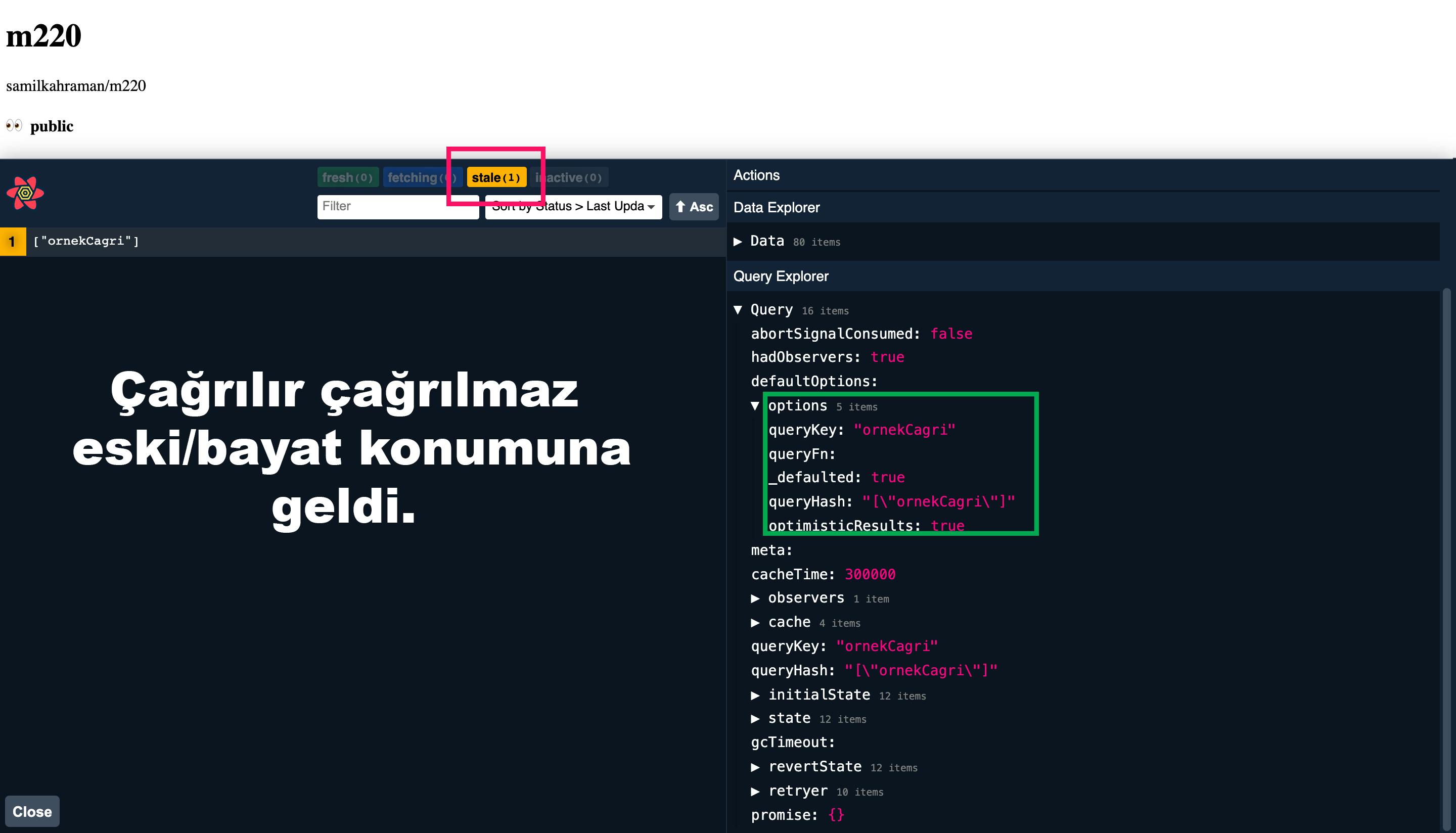Image resolution: width=1456 pixels, height=833 pixels.
Task: Expand the revertState 12 items node
Action: point(834,767)
